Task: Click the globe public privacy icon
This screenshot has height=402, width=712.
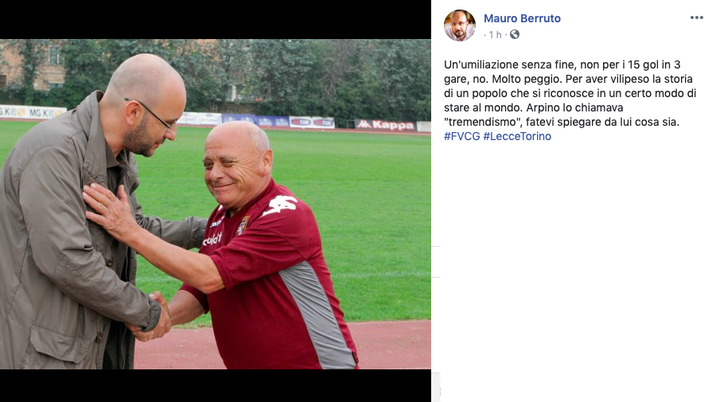Action: (x=514, y=35)
